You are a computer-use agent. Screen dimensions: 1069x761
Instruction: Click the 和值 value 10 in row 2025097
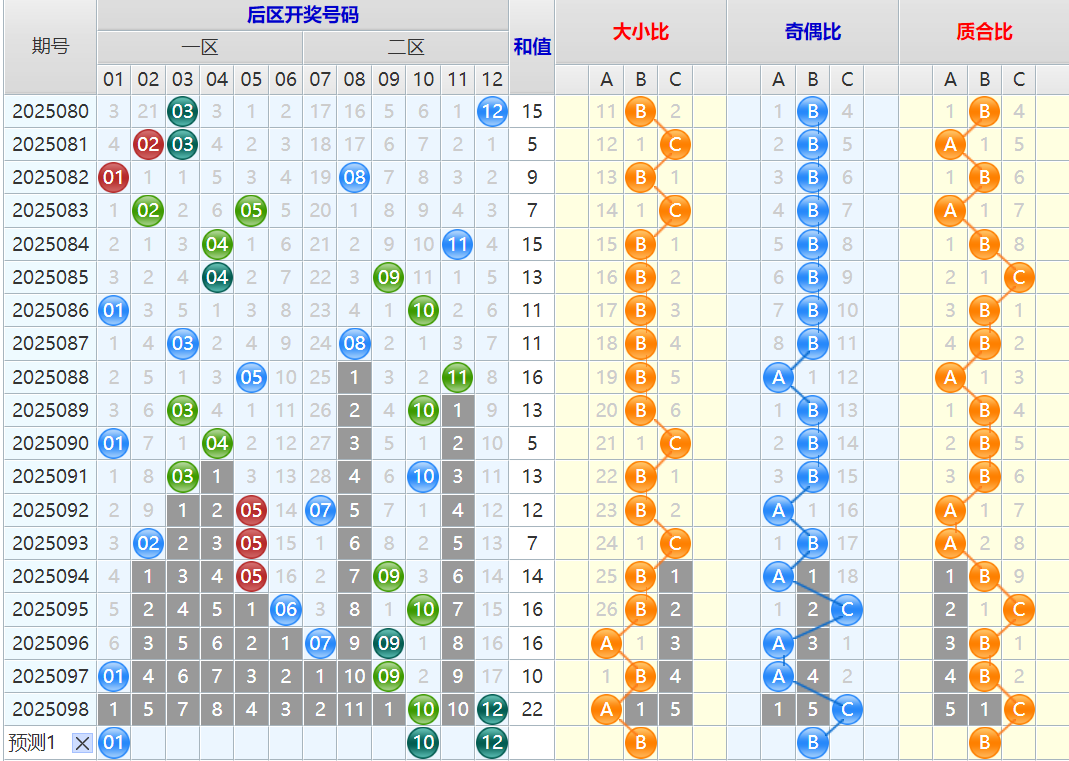tap(532, 676)
